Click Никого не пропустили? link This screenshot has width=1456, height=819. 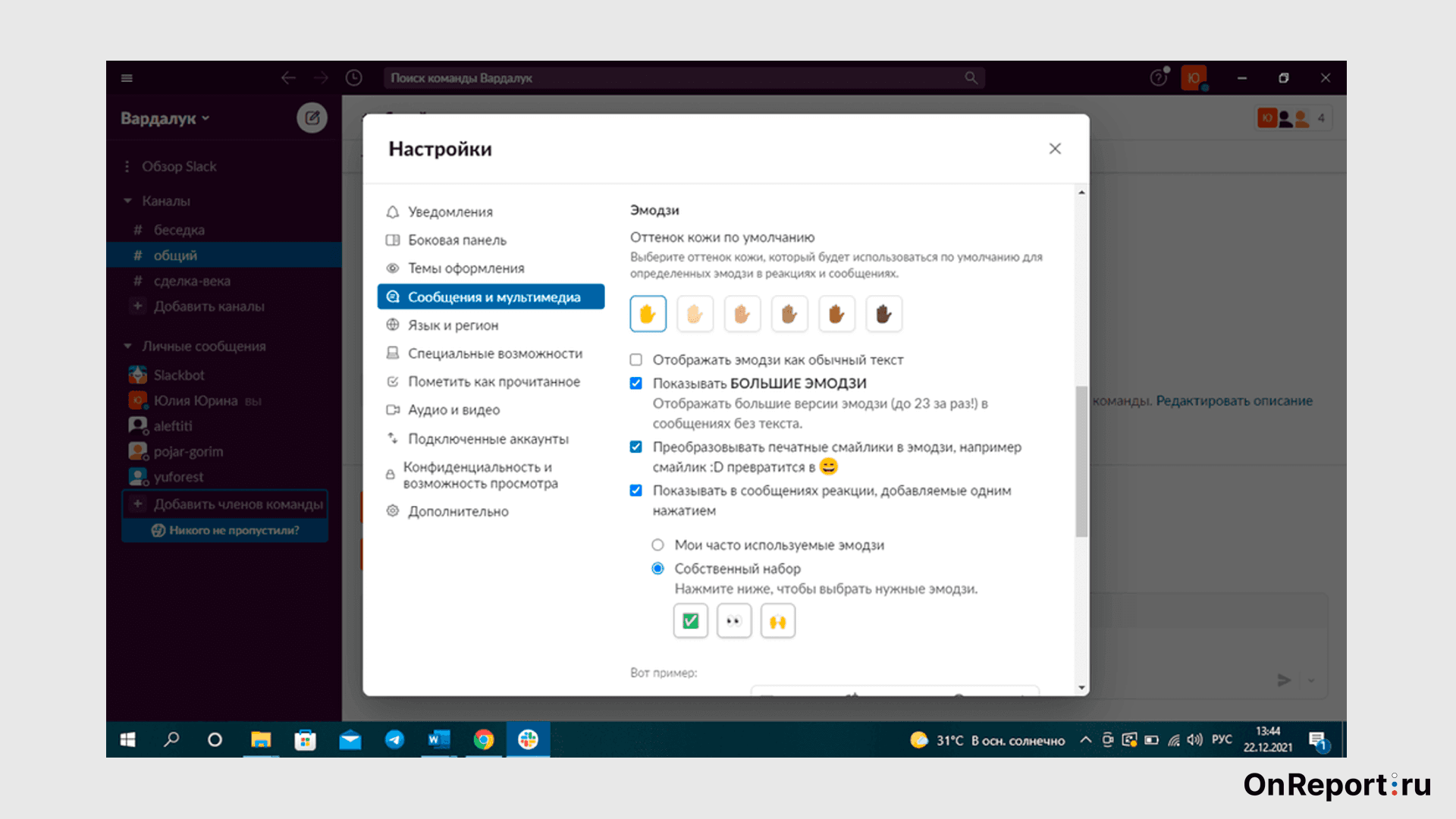click(225, 530)
